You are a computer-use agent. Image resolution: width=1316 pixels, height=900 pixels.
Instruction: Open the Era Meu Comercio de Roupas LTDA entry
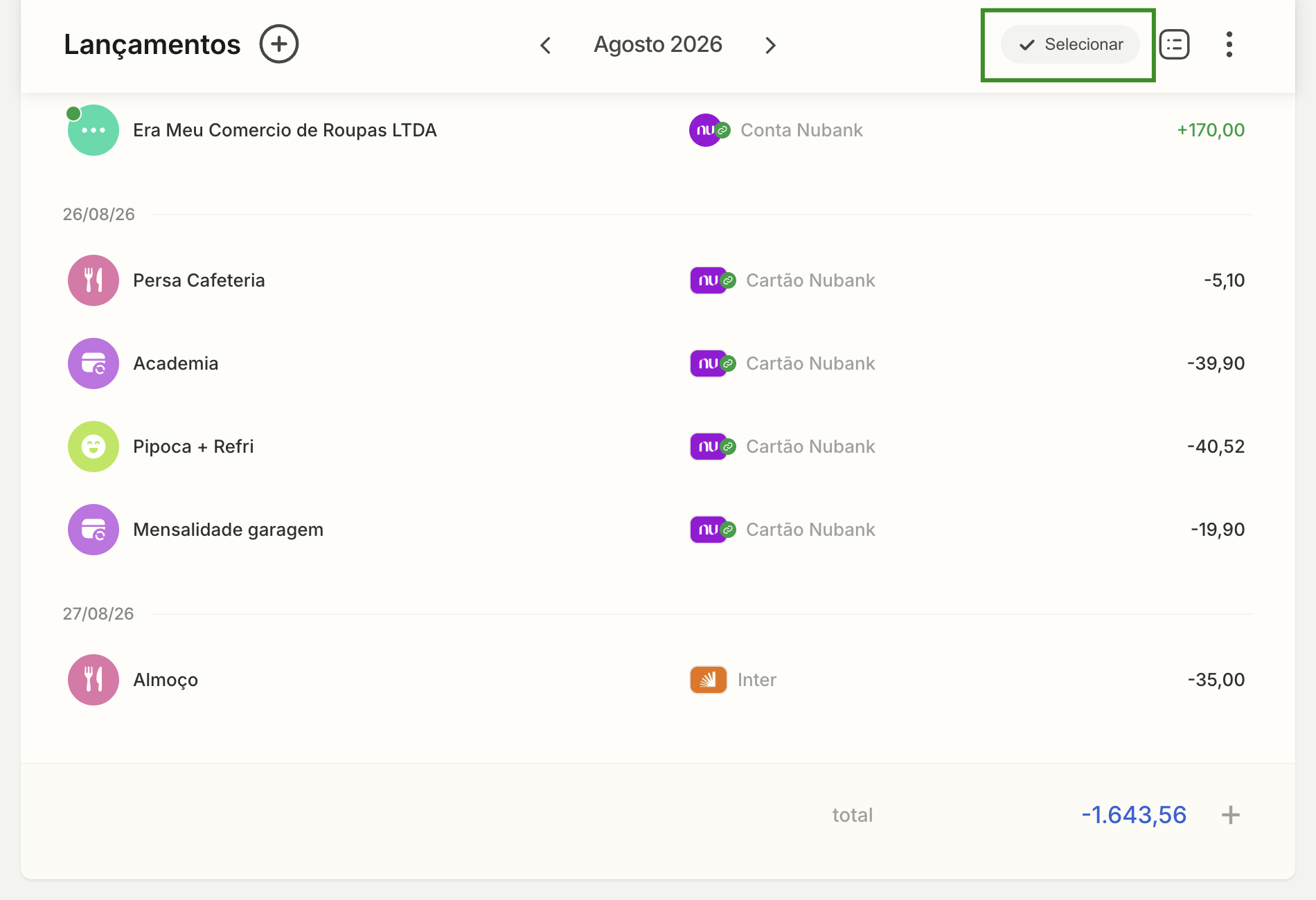[285, 130]
